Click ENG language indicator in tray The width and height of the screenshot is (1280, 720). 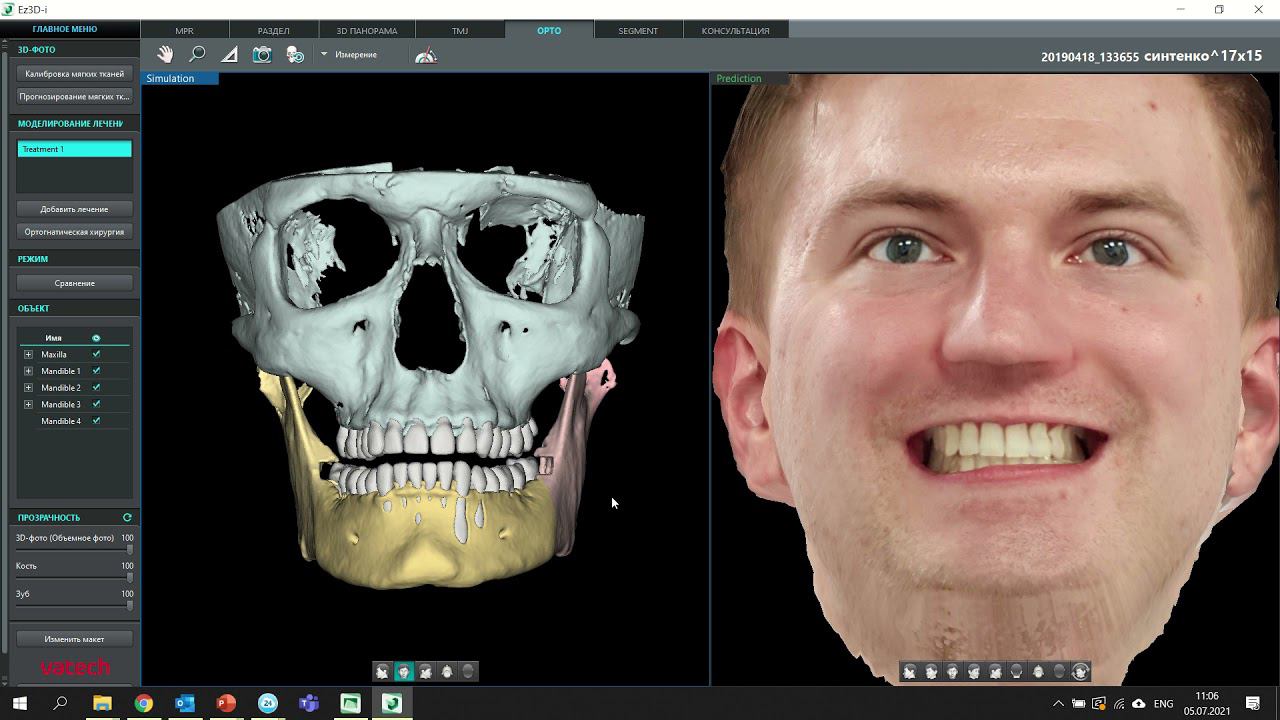point(1163,704)
